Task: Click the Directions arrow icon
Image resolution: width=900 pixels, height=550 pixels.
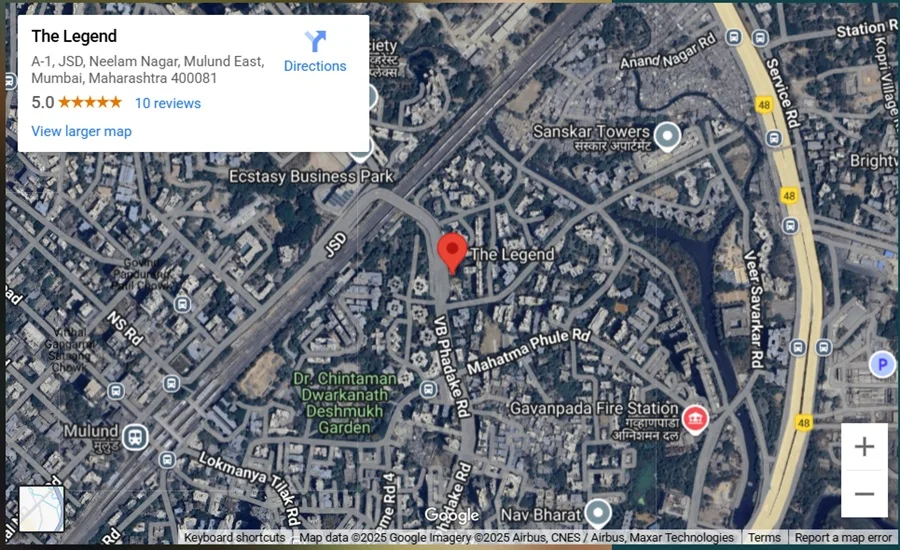Action: [x=315, y=41]
